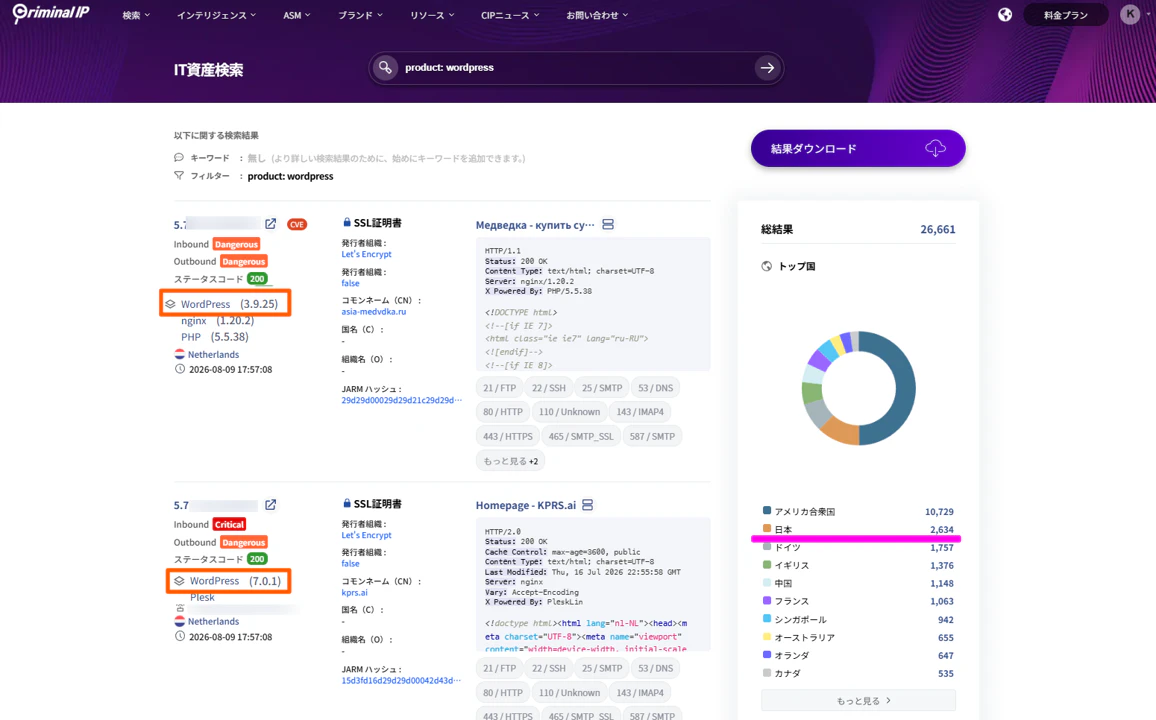
Task: Click イギリス green legend swatch
Action: click(x=767, y=565)
